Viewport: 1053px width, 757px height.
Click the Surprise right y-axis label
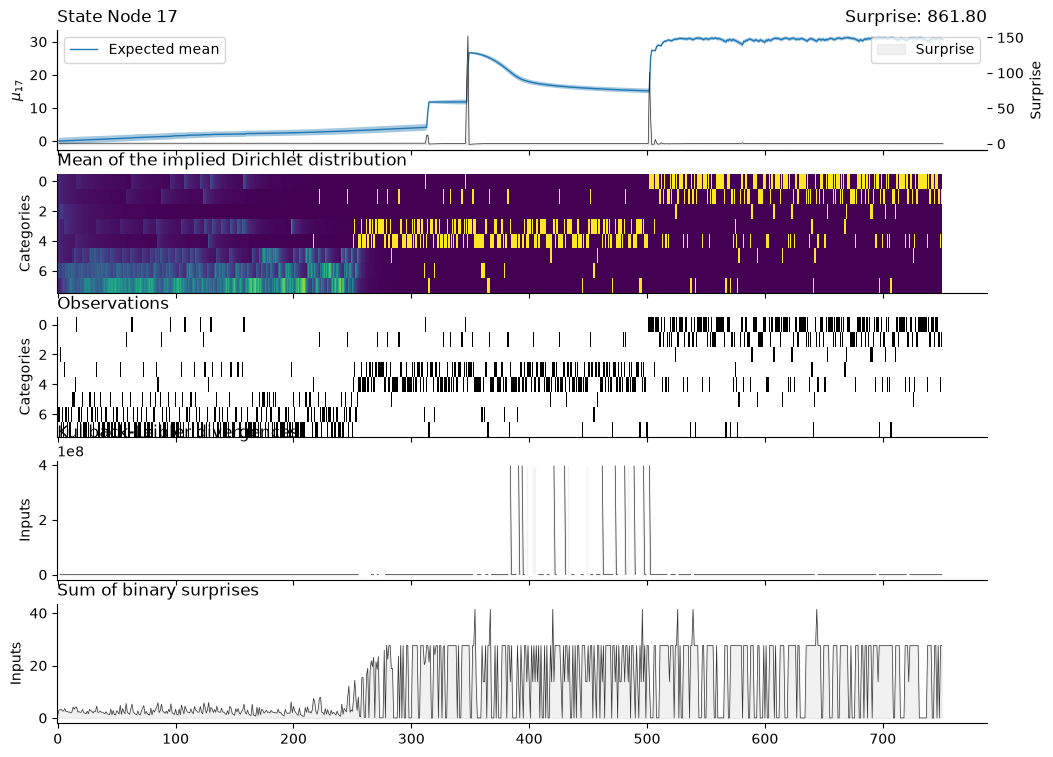click(x=1036, y=90)
